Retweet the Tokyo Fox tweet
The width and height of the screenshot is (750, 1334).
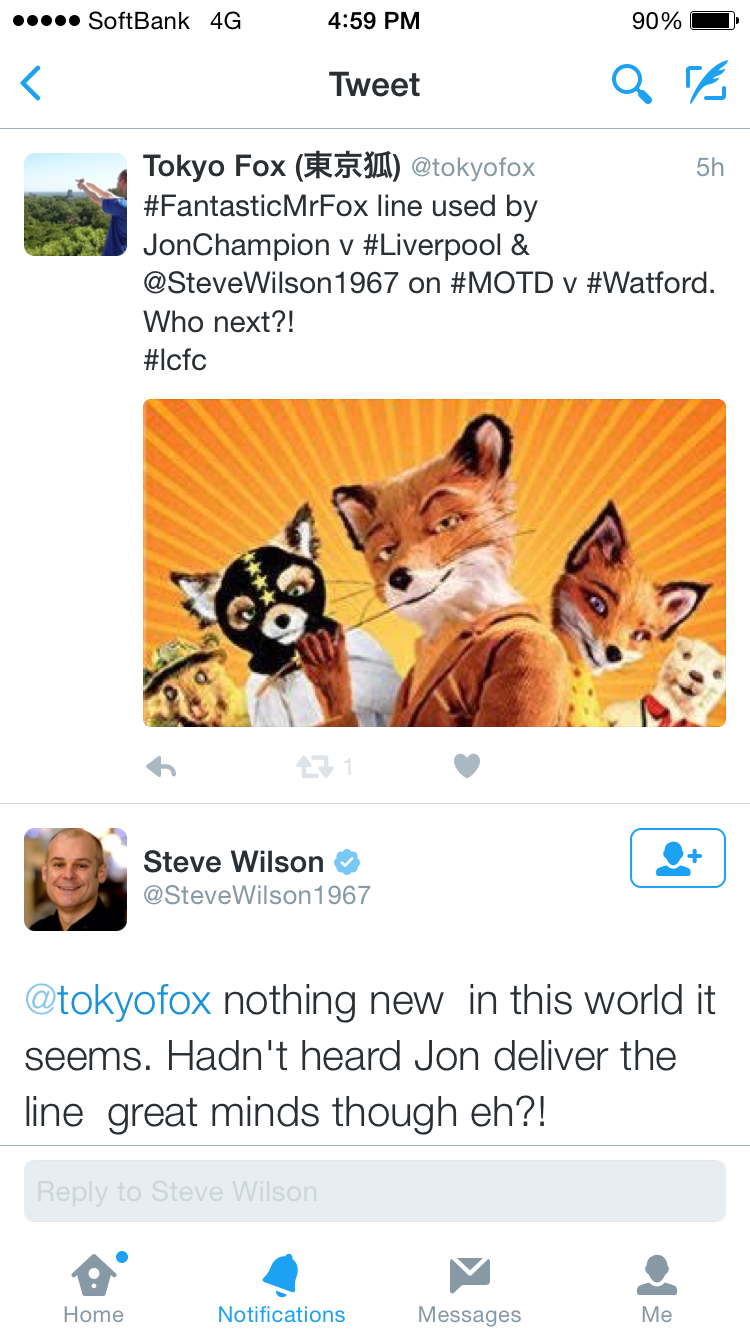(x=314, y=767)
